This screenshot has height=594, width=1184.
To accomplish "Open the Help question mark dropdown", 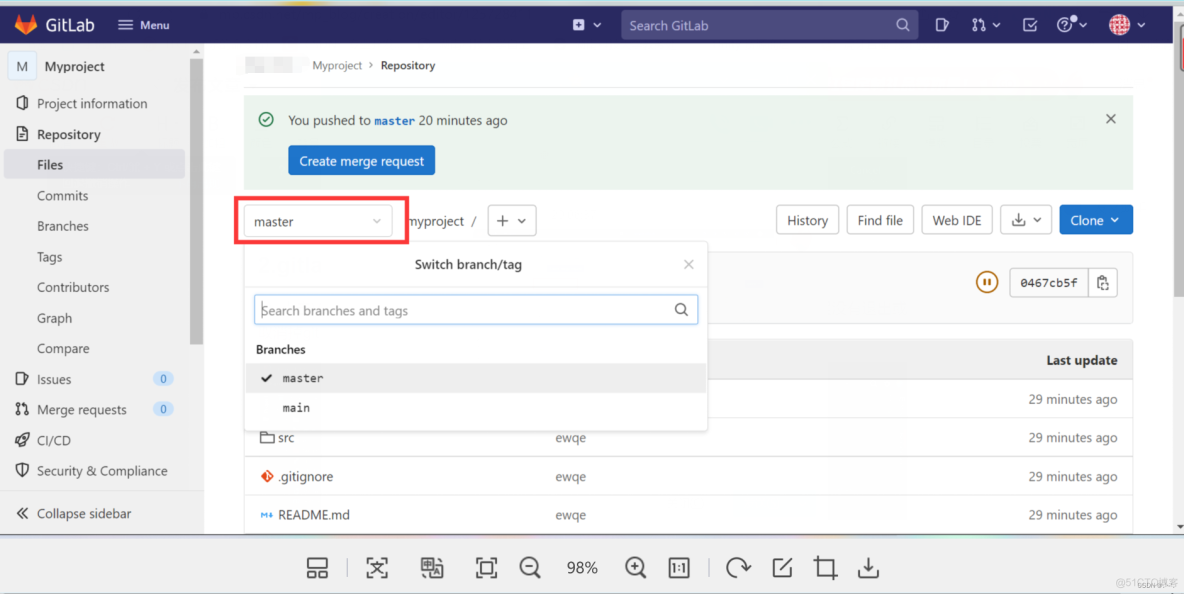I will click(x=1071, y=25).
